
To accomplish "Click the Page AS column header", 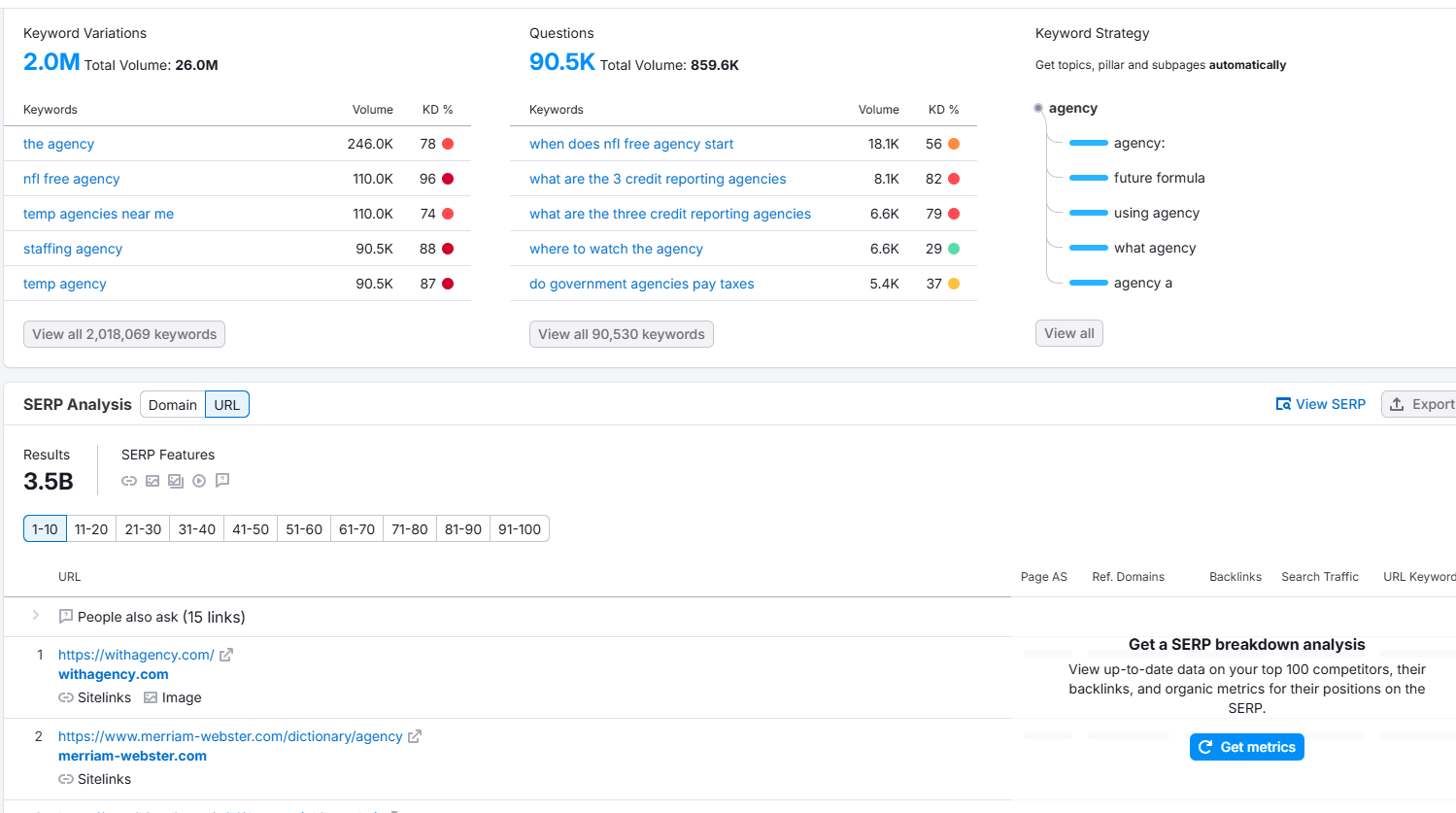I will tap(1044, 577).
